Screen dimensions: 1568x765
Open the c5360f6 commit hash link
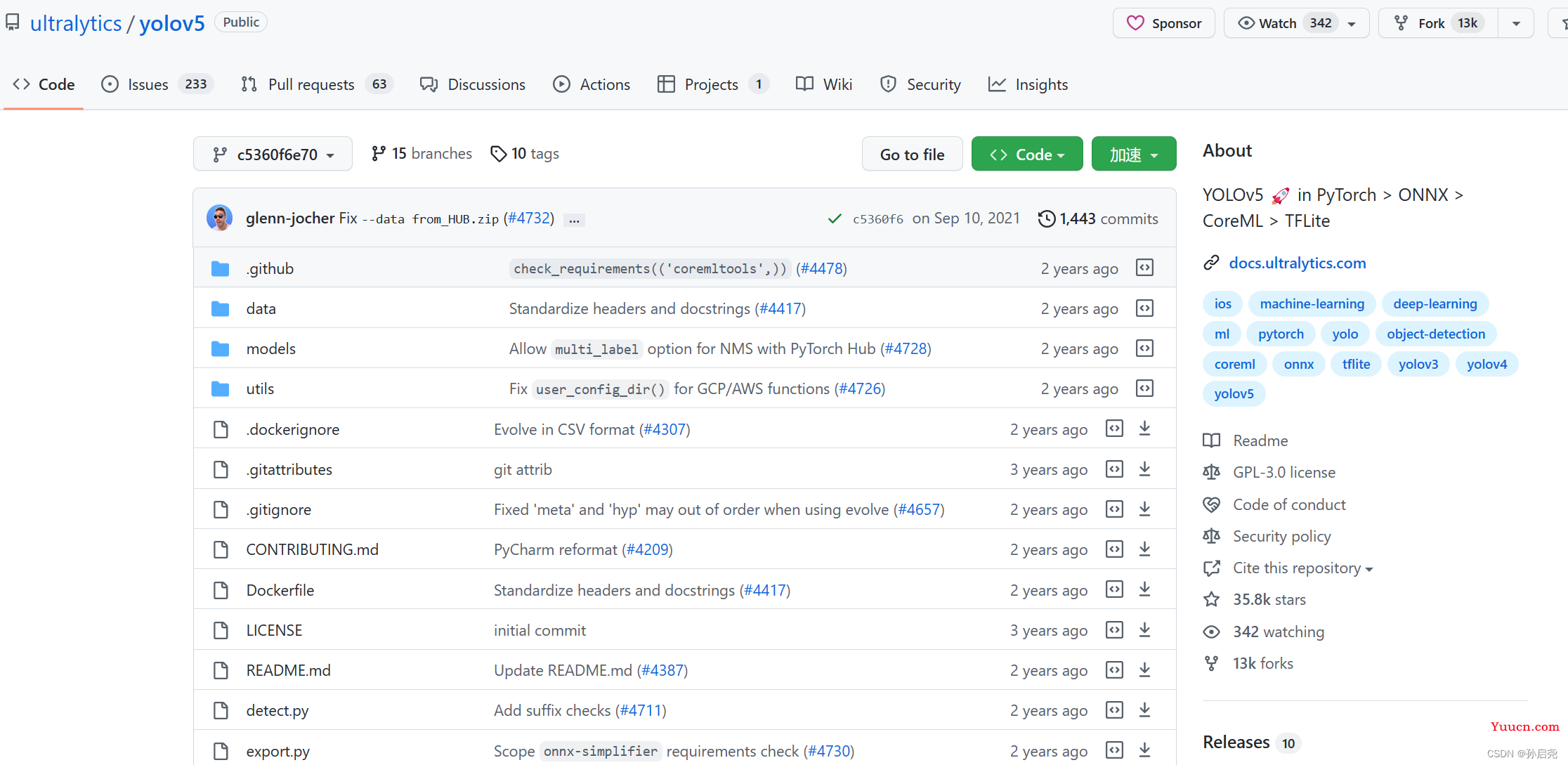(877, 219)
